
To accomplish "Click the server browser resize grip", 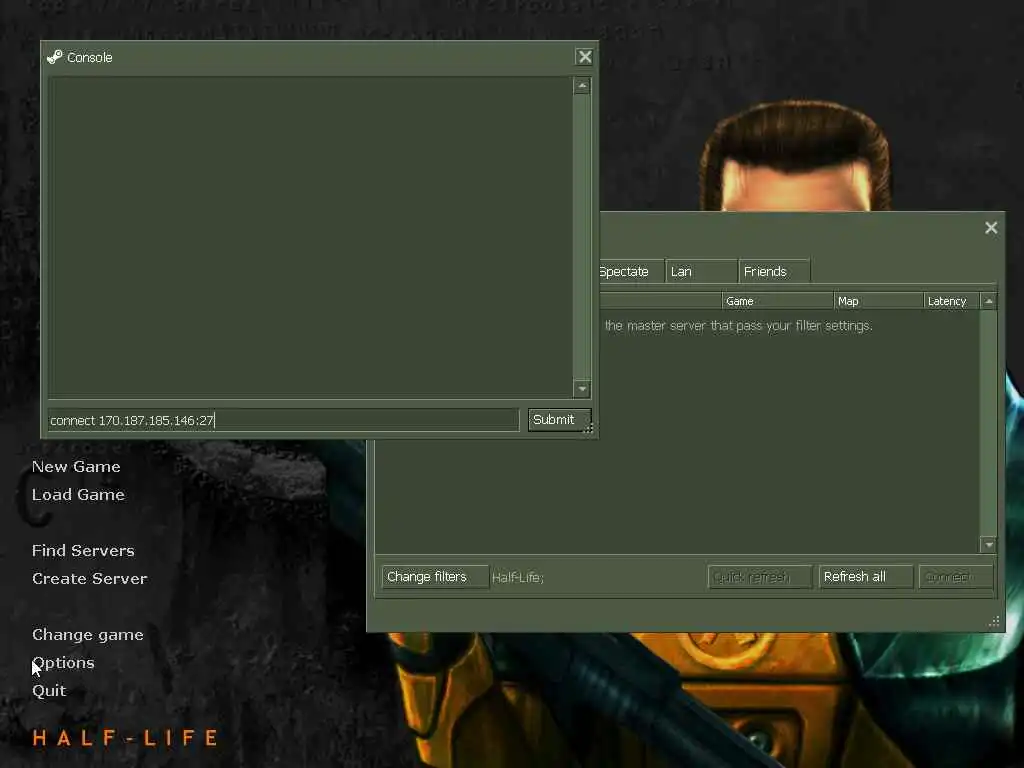I will click(995, 622).
